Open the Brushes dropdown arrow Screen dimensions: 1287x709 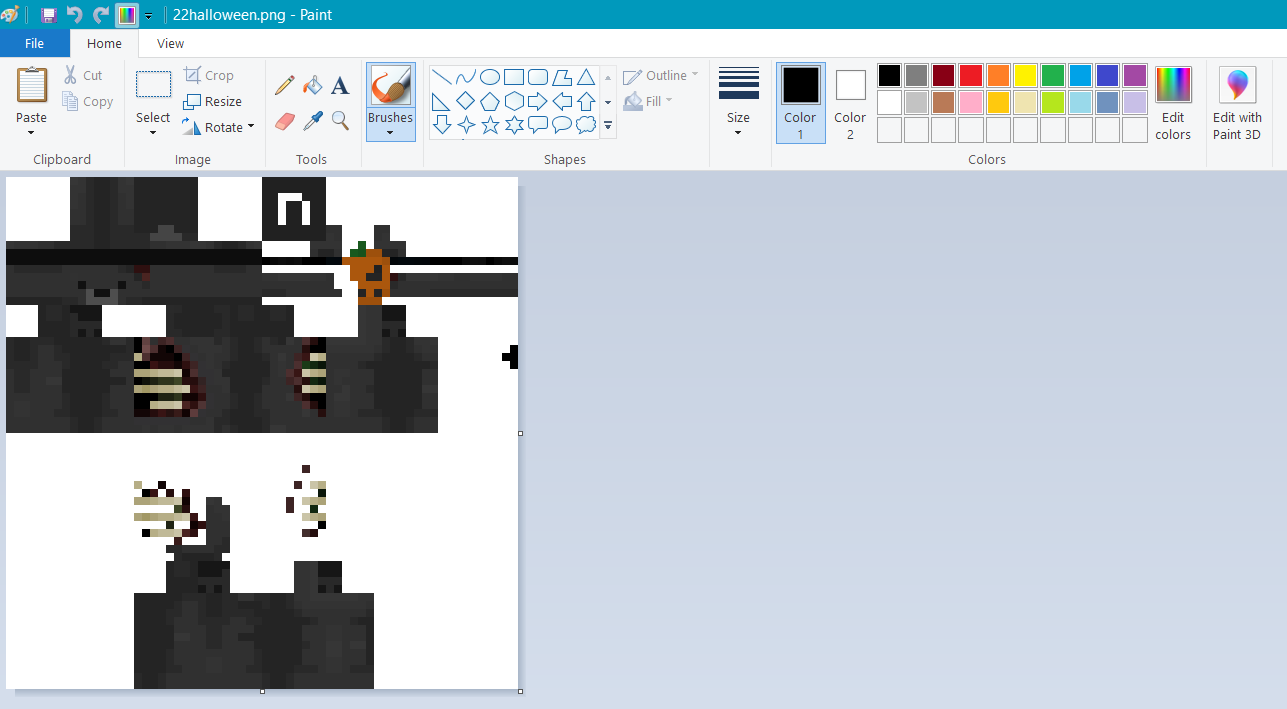(390, 133)
